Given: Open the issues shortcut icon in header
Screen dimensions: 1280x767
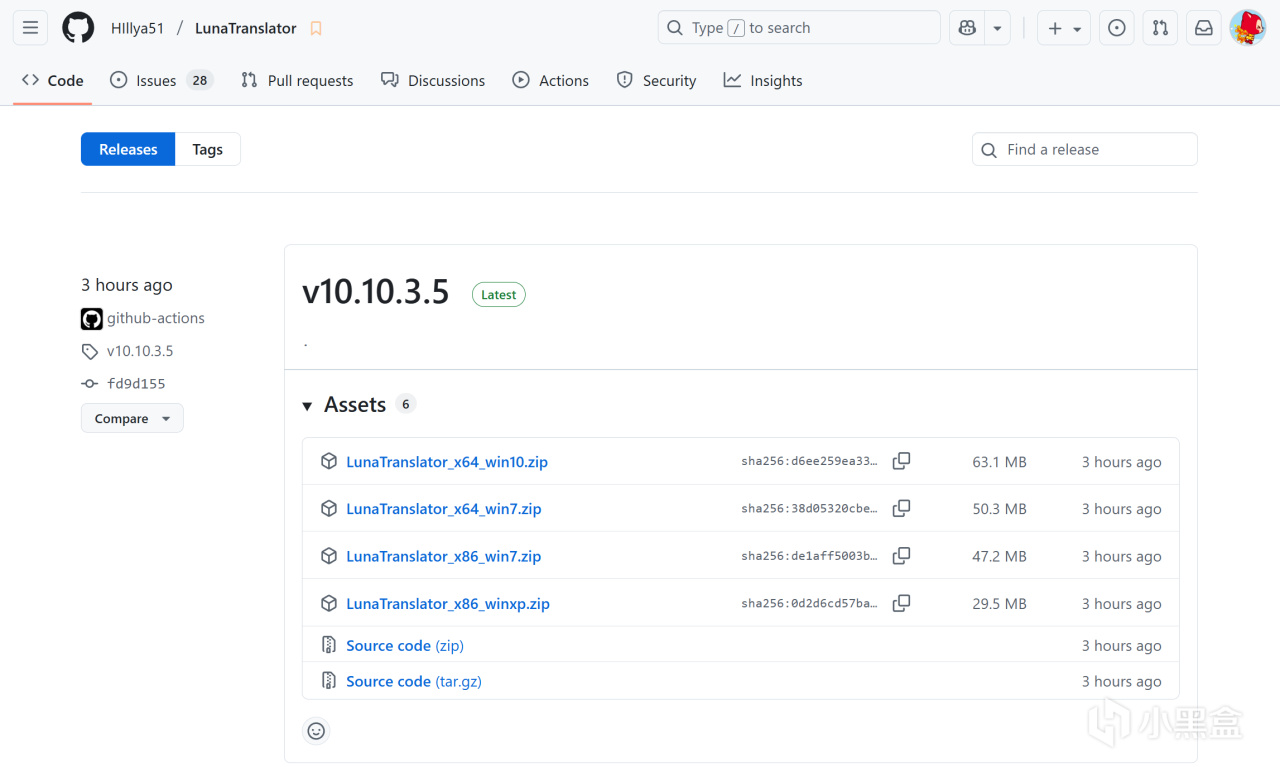Looking at the screenshot, I should pyautogui.click(x=1117, y=28).
